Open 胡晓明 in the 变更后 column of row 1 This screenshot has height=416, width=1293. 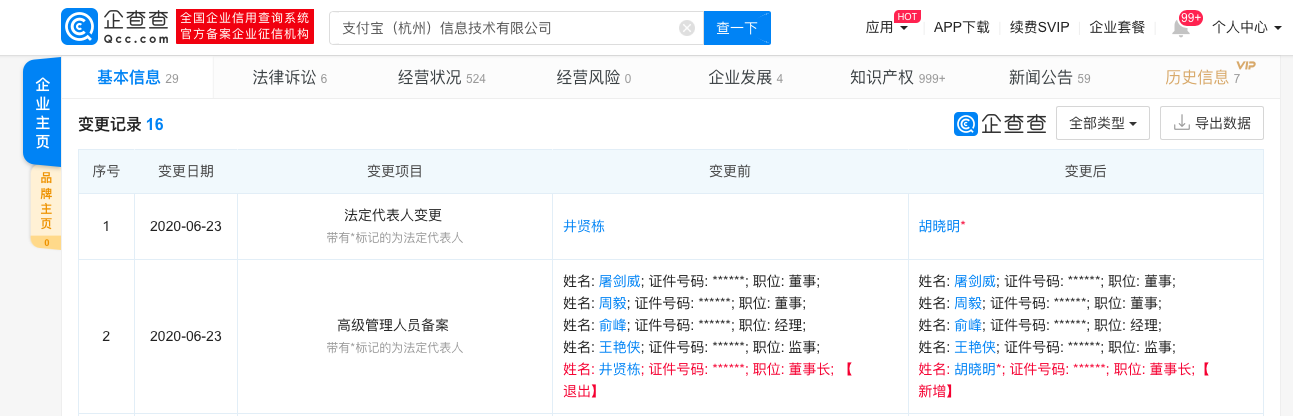pyautogui.click(x=939, y=226)
